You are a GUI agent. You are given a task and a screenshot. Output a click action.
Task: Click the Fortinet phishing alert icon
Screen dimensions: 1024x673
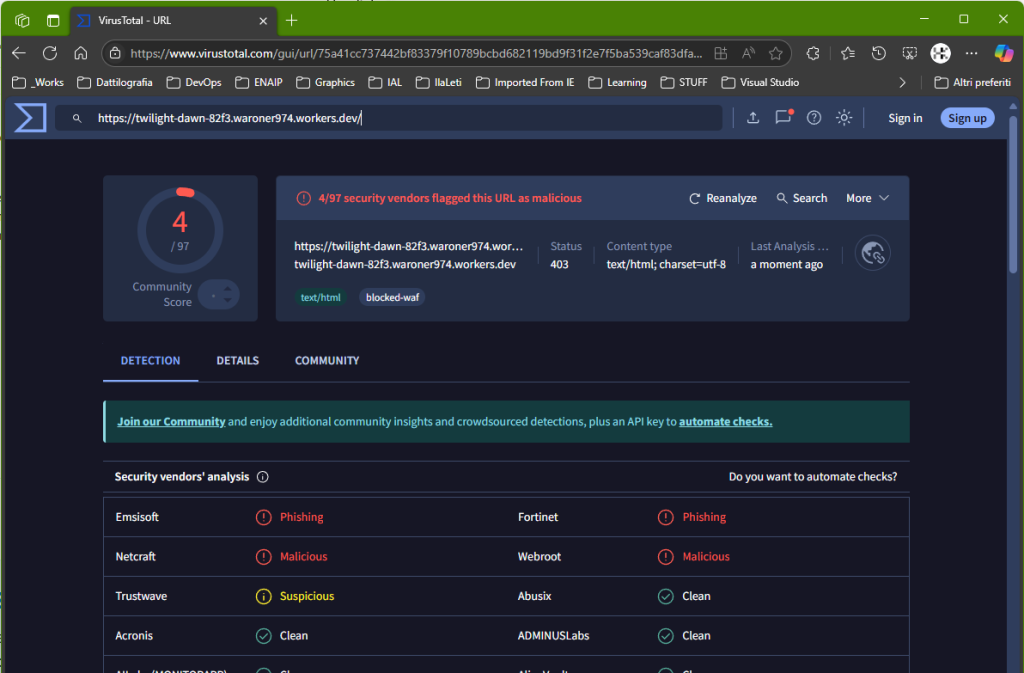tap(665, 518)
